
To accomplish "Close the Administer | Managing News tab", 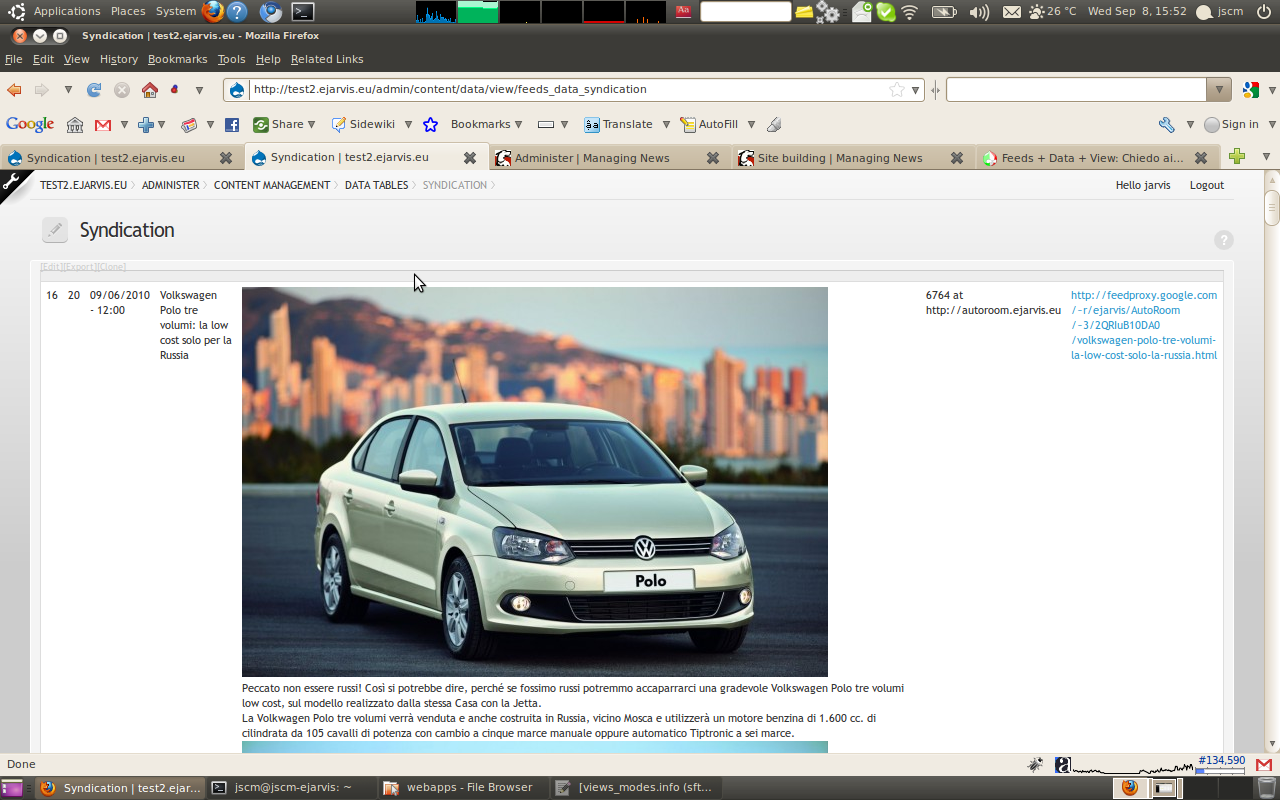I will (x=712, y=158).
